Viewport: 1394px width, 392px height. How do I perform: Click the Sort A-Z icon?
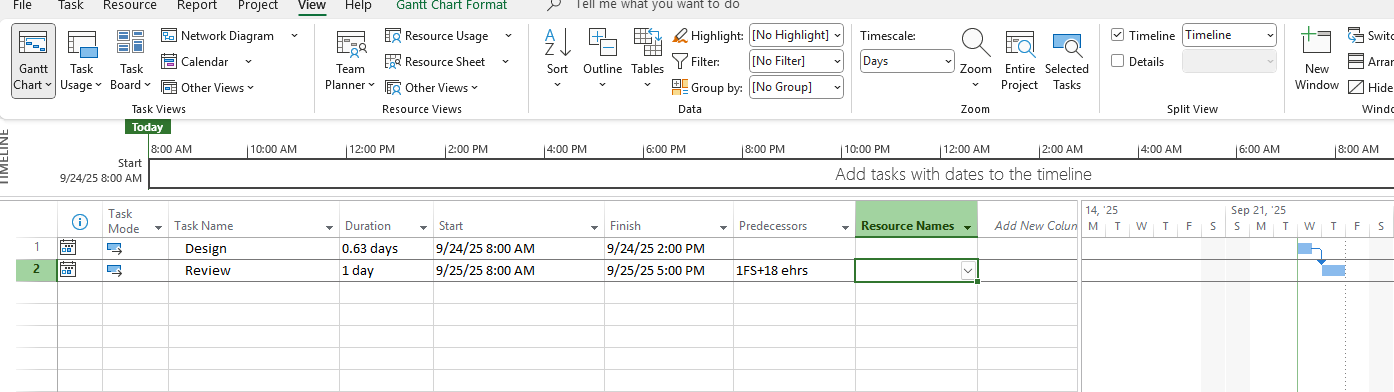557,43
